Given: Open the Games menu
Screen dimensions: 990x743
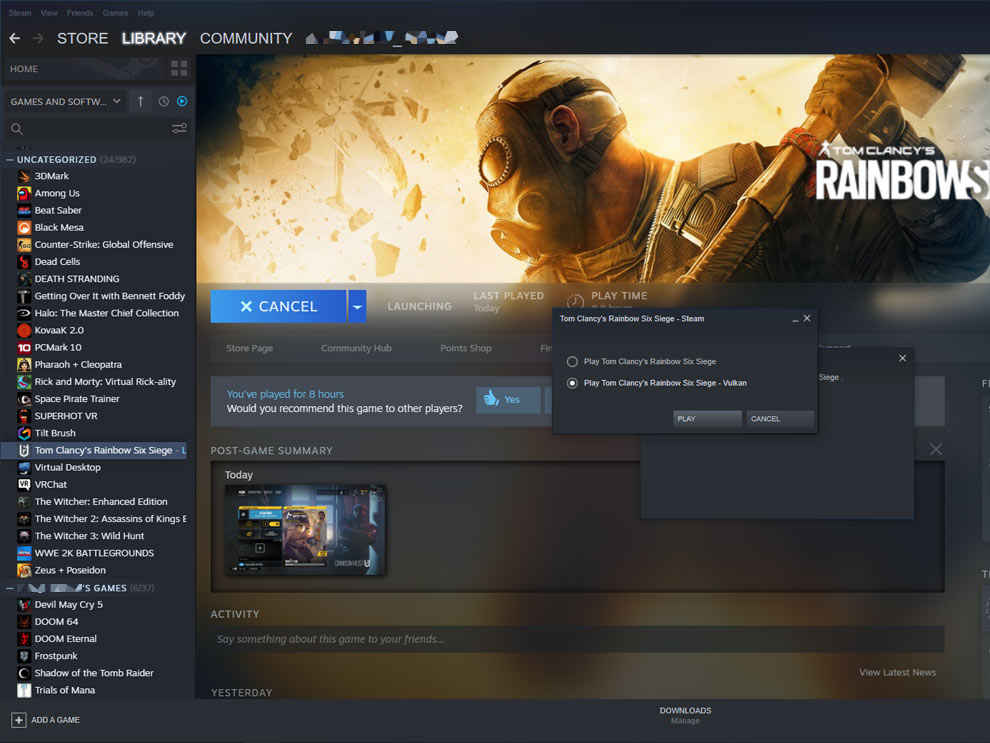Looking at the screenshot, I should [x=115, y=13].
